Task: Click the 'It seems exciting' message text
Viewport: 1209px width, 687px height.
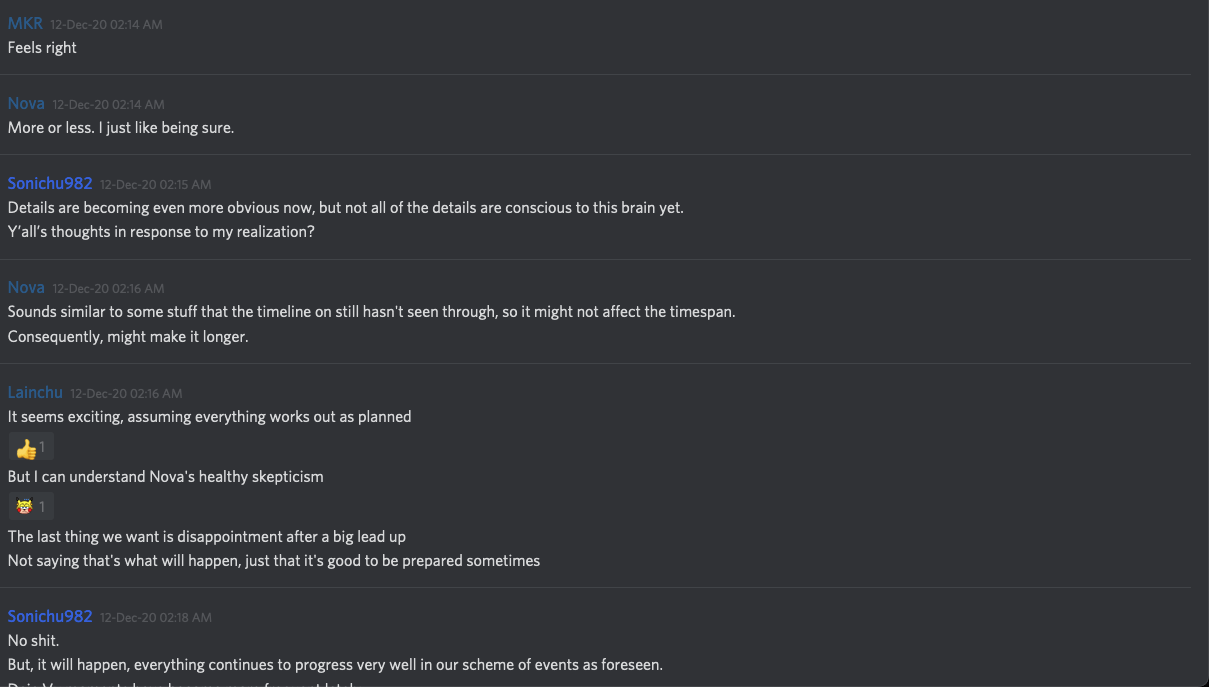Action: coord(209,416)
